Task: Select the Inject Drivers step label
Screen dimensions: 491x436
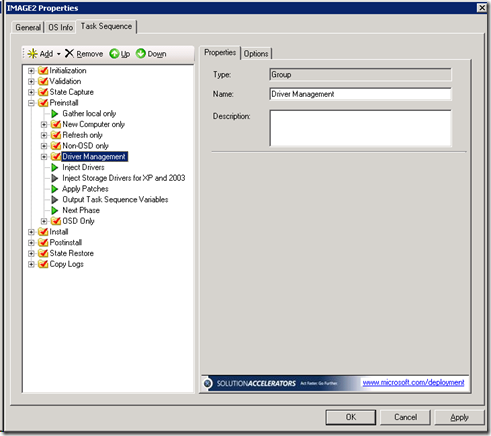Action: coord(83,167)
